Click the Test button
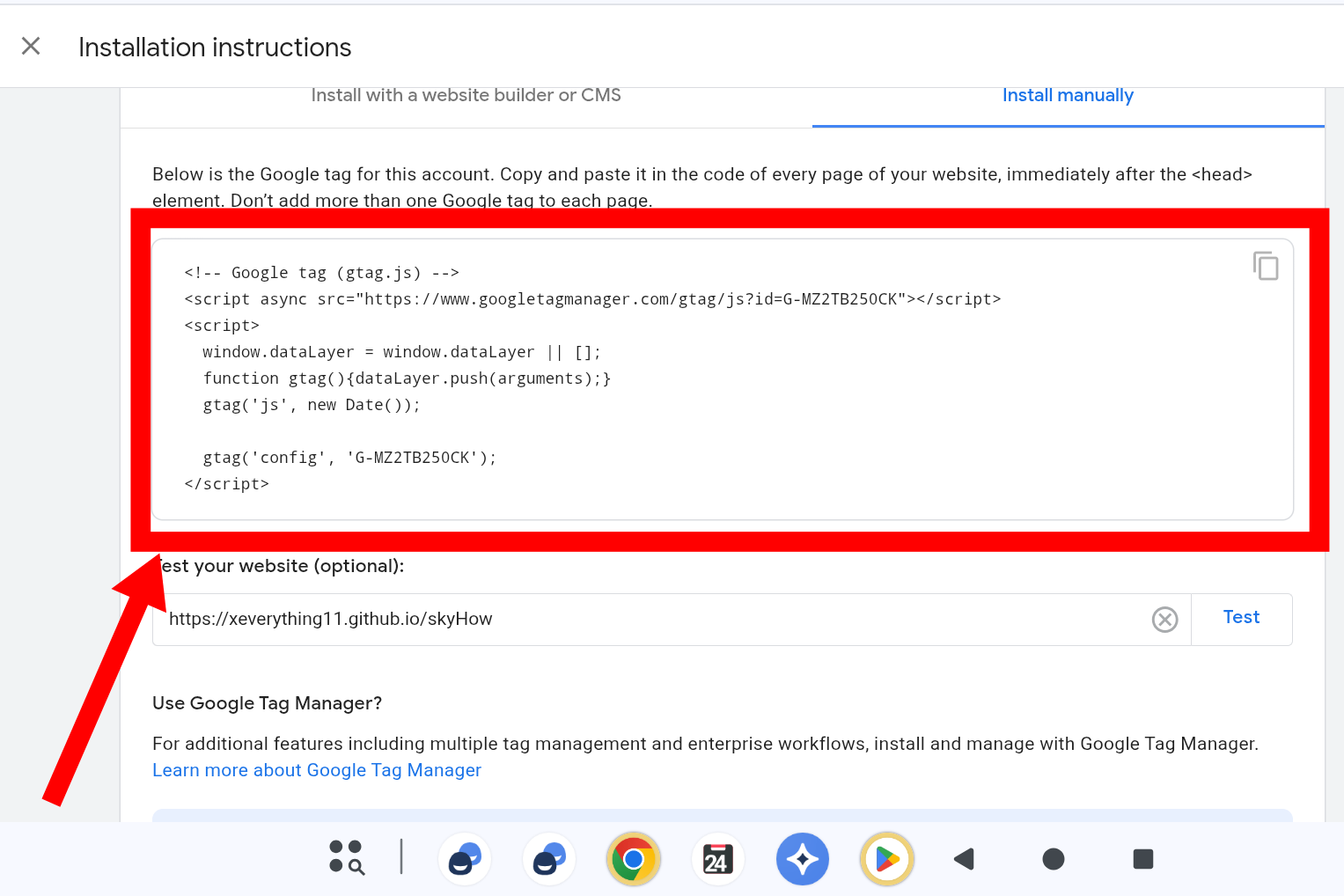 [1241, 618]
